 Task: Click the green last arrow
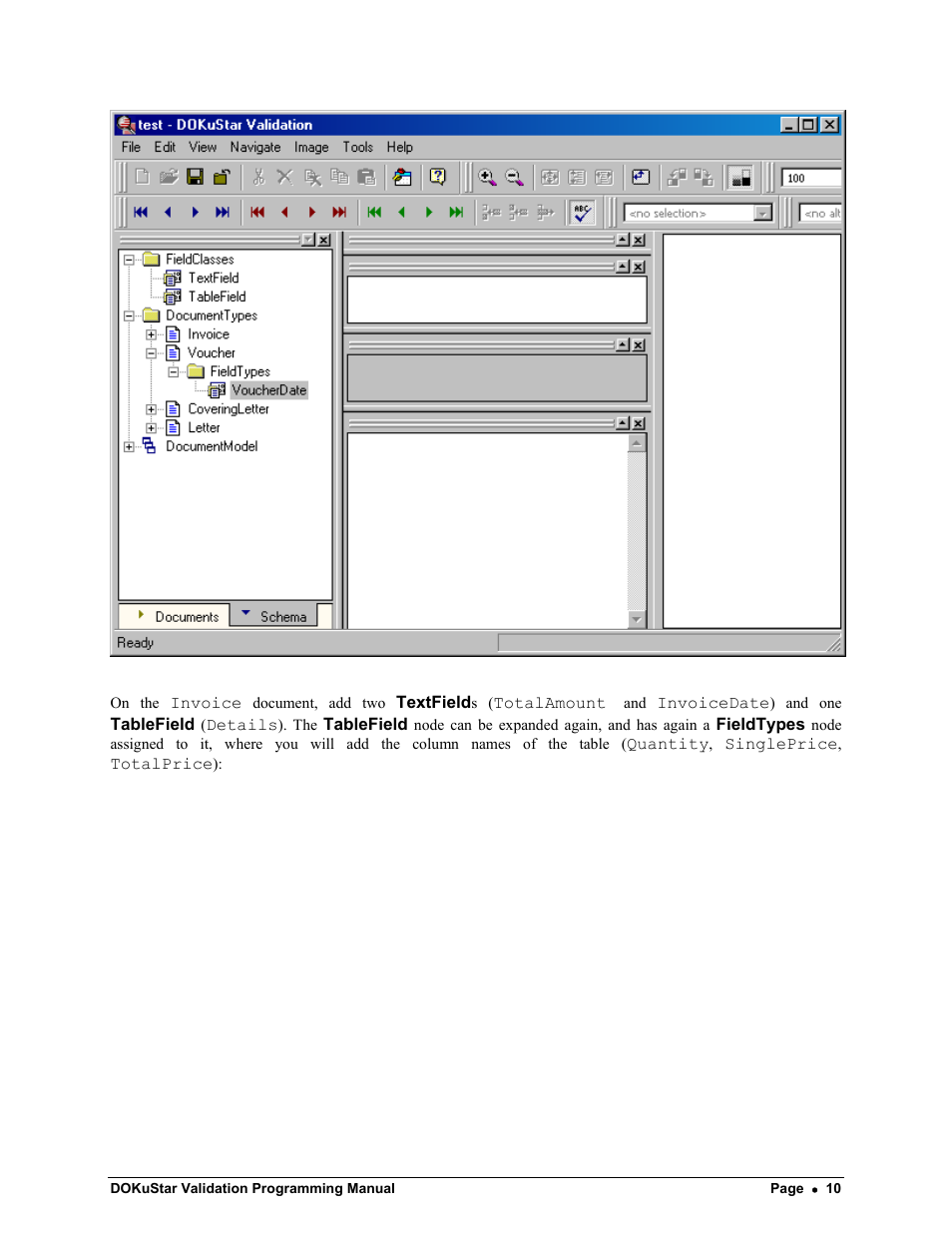click(456, 212)
